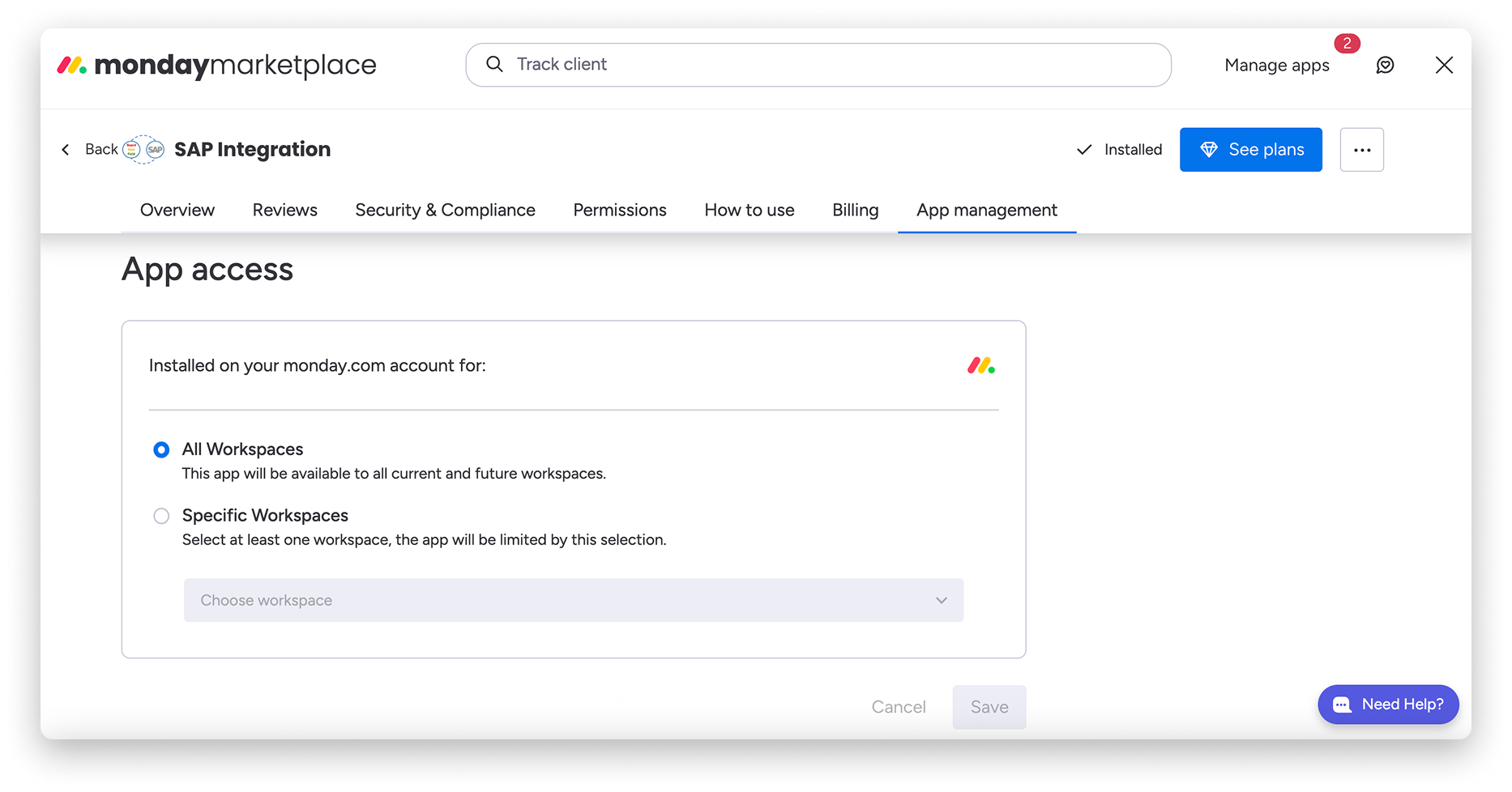Click the Choose workspace chevron arrow
1512x792 pixels.
click(942, 600)
